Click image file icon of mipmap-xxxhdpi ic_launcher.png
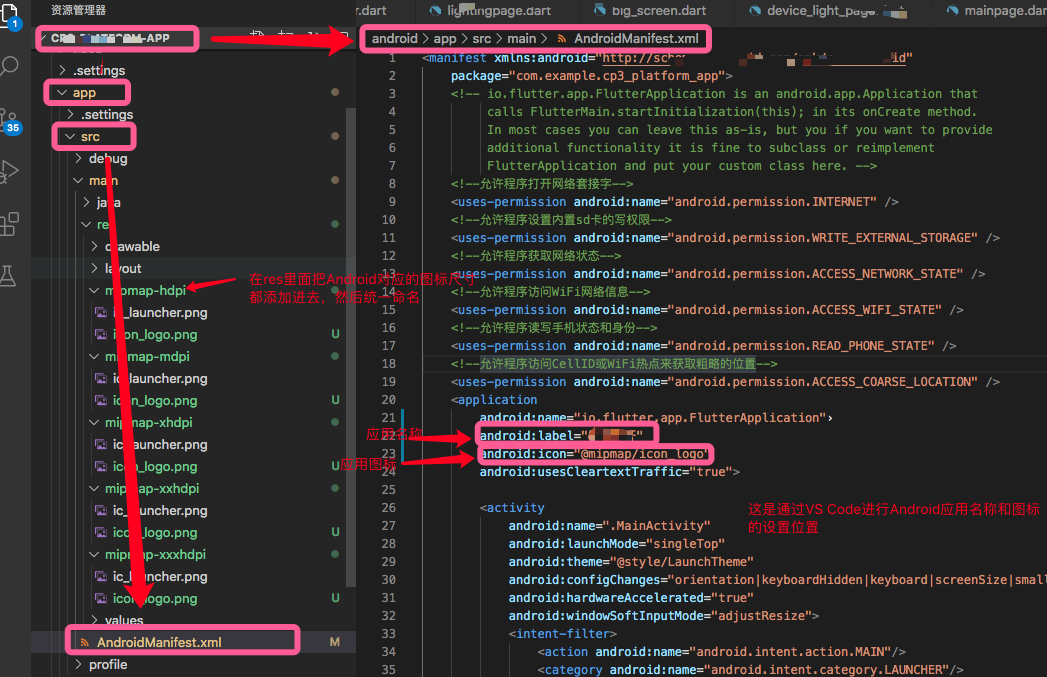 coord(101,577)
